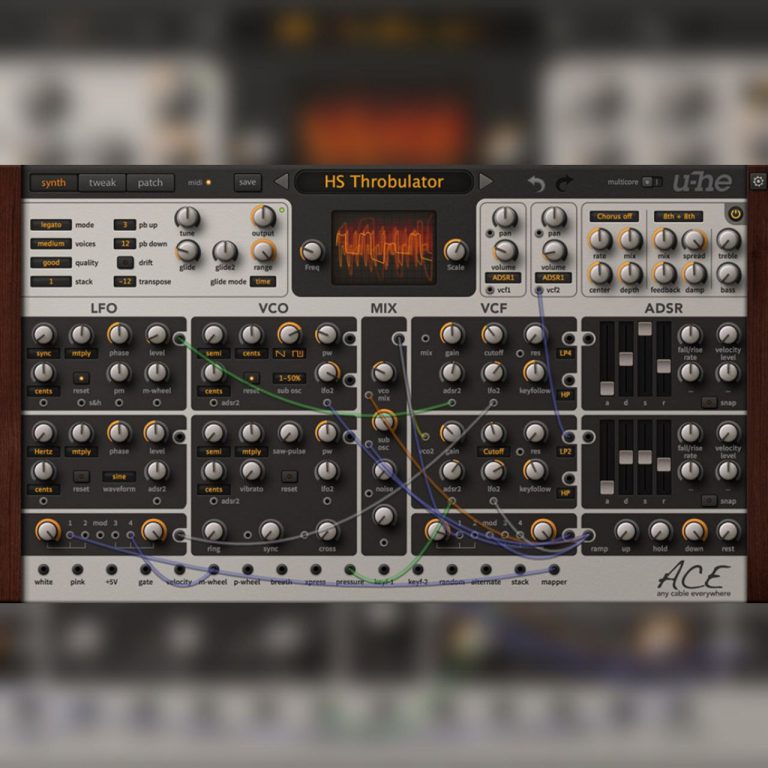The image size is (768, 768).
Task: Toggle the VCO 2 reset button
Action: tap(289, 476)
